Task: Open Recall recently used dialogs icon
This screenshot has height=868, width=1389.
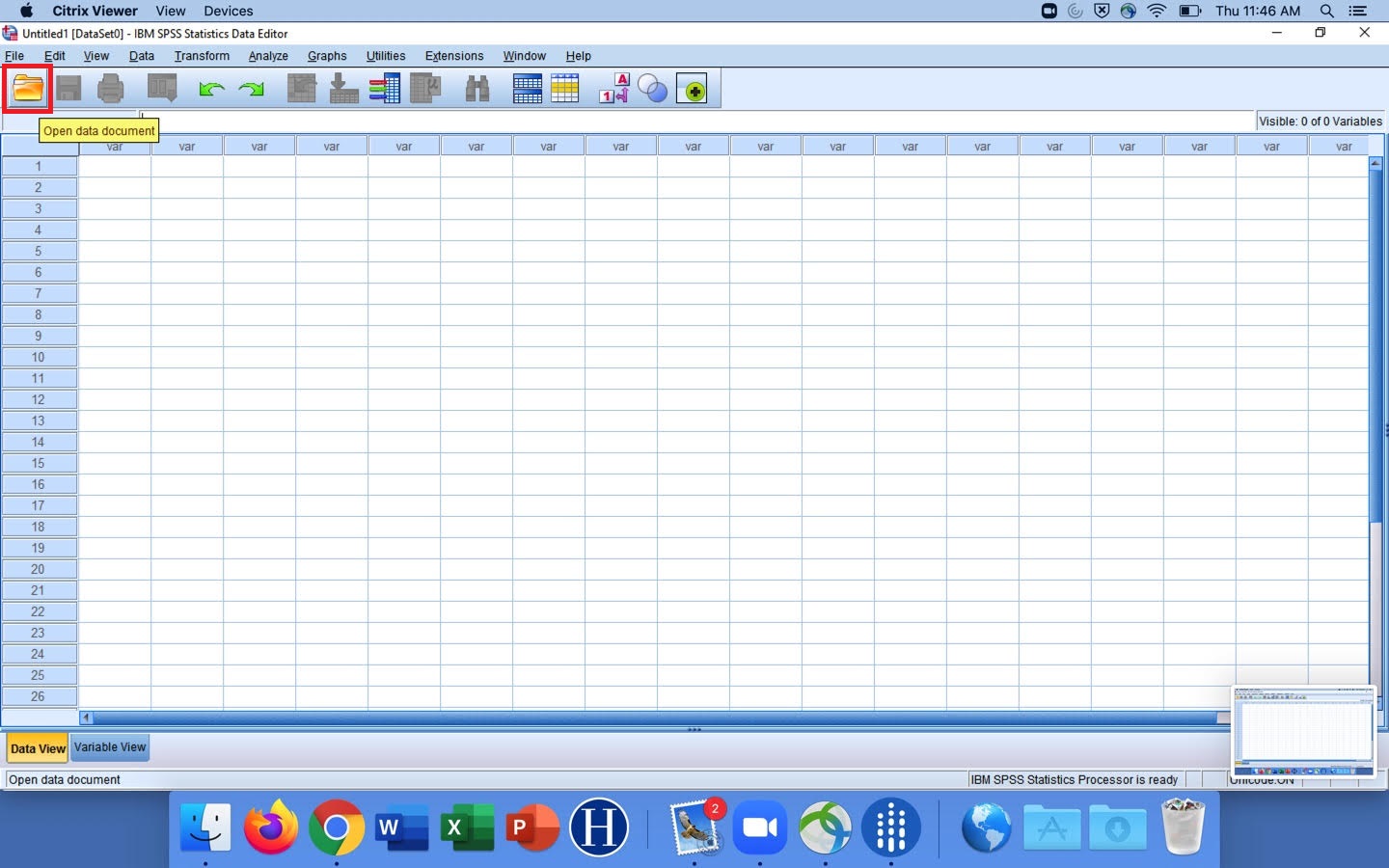Action: click(x=162, y=89)
